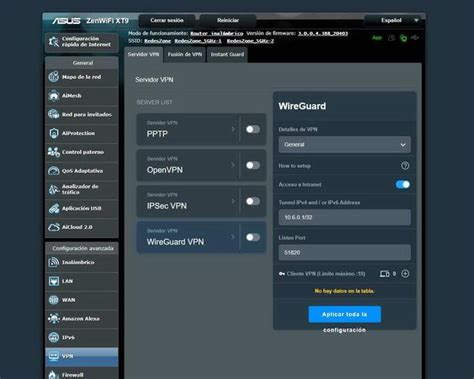Click the Inalámbrico icon

(54, 262)
